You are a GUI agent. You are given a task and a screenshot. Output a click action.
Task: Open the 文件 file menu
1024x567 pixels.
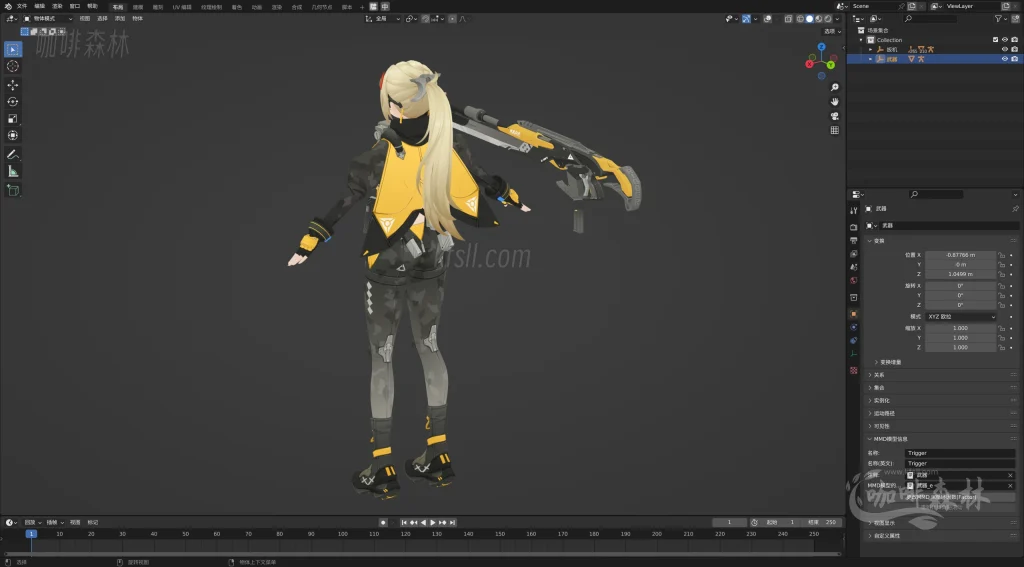point(22,7)
